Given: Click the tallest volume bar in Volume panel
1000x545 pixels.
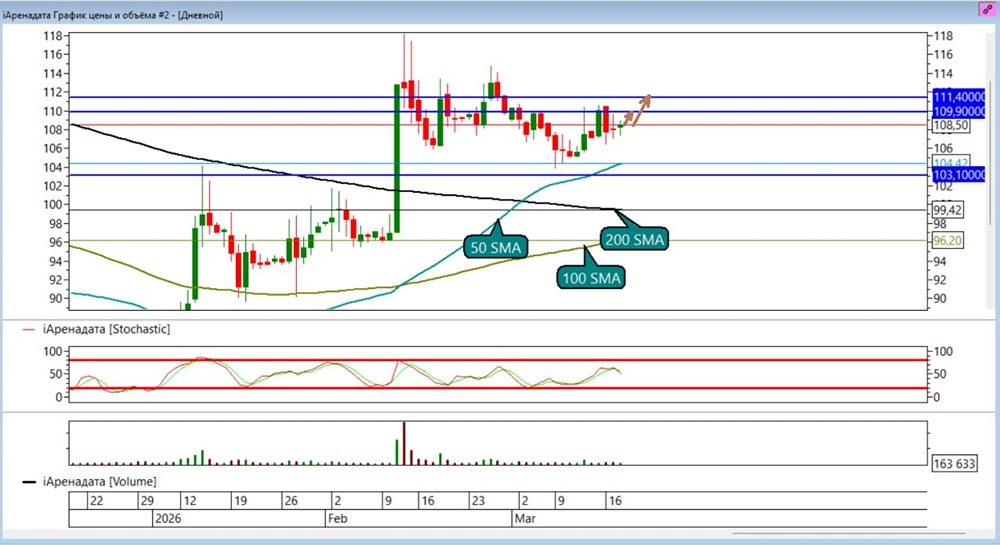Looking at the screenshot, I should point(404,443).
